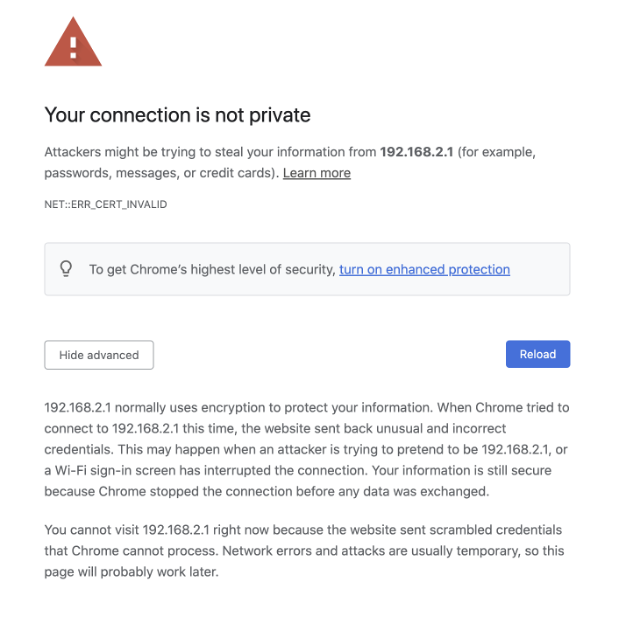The image size is (620, 630).
Task: Click the You cannot visit 192.168.2.1 line
Action: coord(303,530)
